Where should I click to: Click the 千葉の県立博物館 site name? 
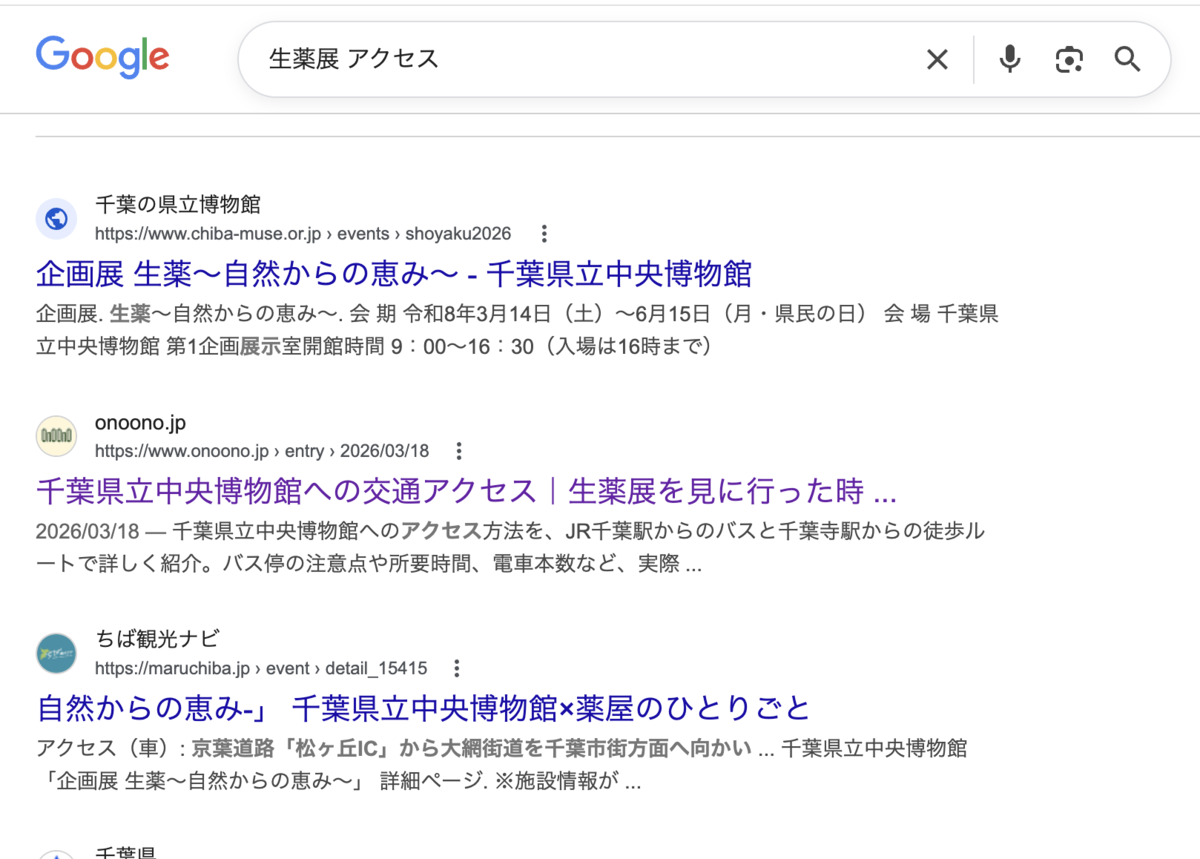point(178,205)
